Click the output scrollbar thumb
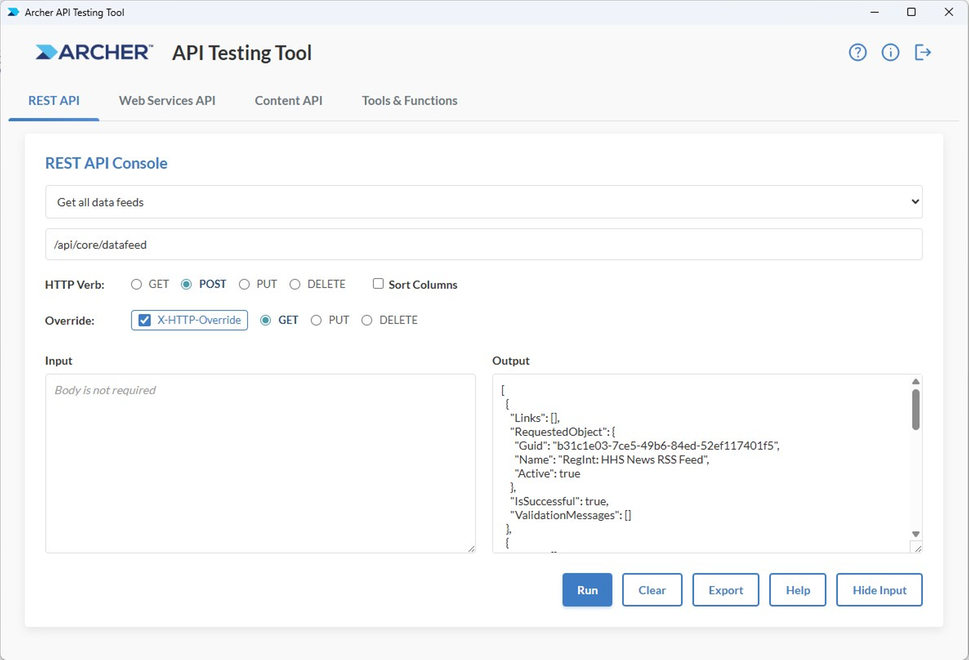Image resolution: width=969 pixels, height=660 pixels. click(x=916, y=409)
